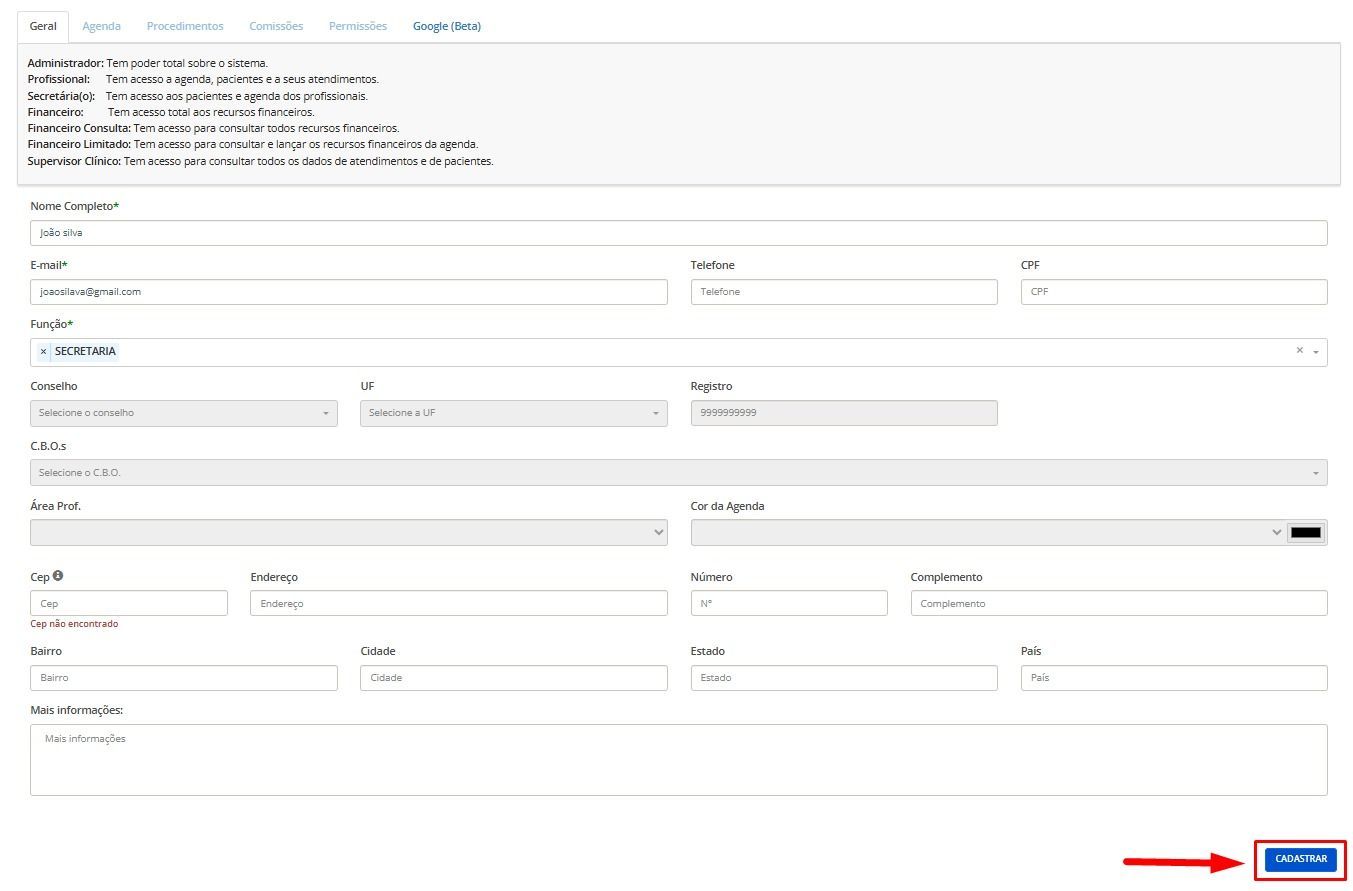Open the Procedimentos tab
Viewport: 1353px width, 891px height.
click(x=185, y=26)
